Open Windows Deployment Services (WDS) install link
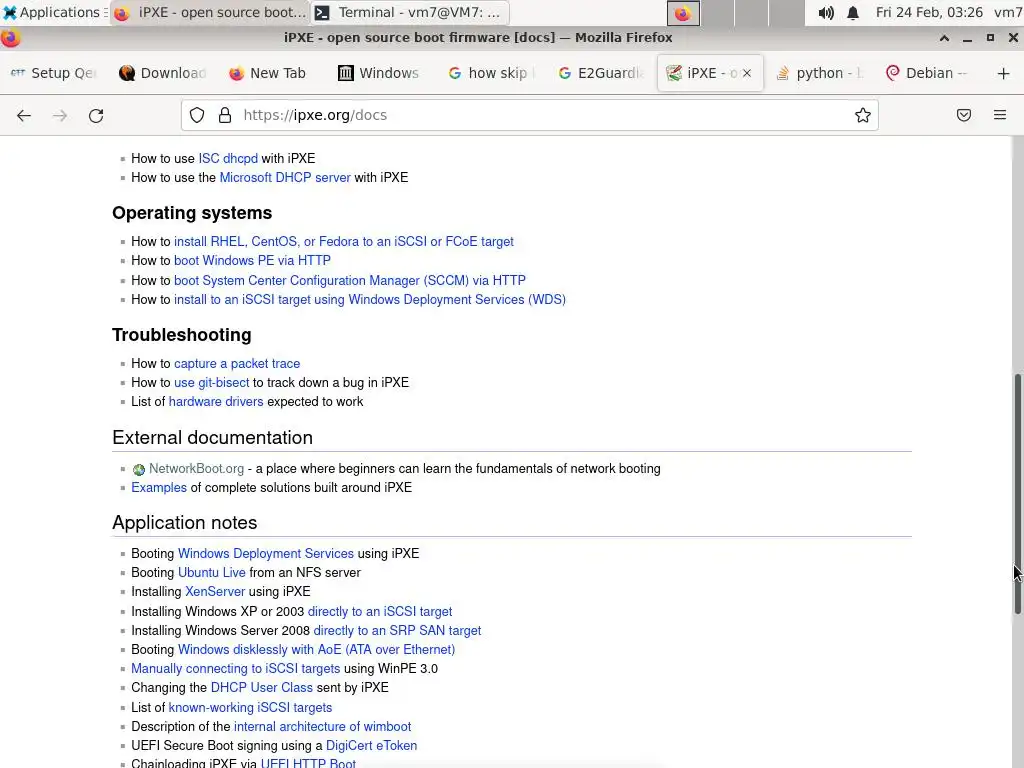The height and width of the screenshot is (768, 1024). (370, 300)
